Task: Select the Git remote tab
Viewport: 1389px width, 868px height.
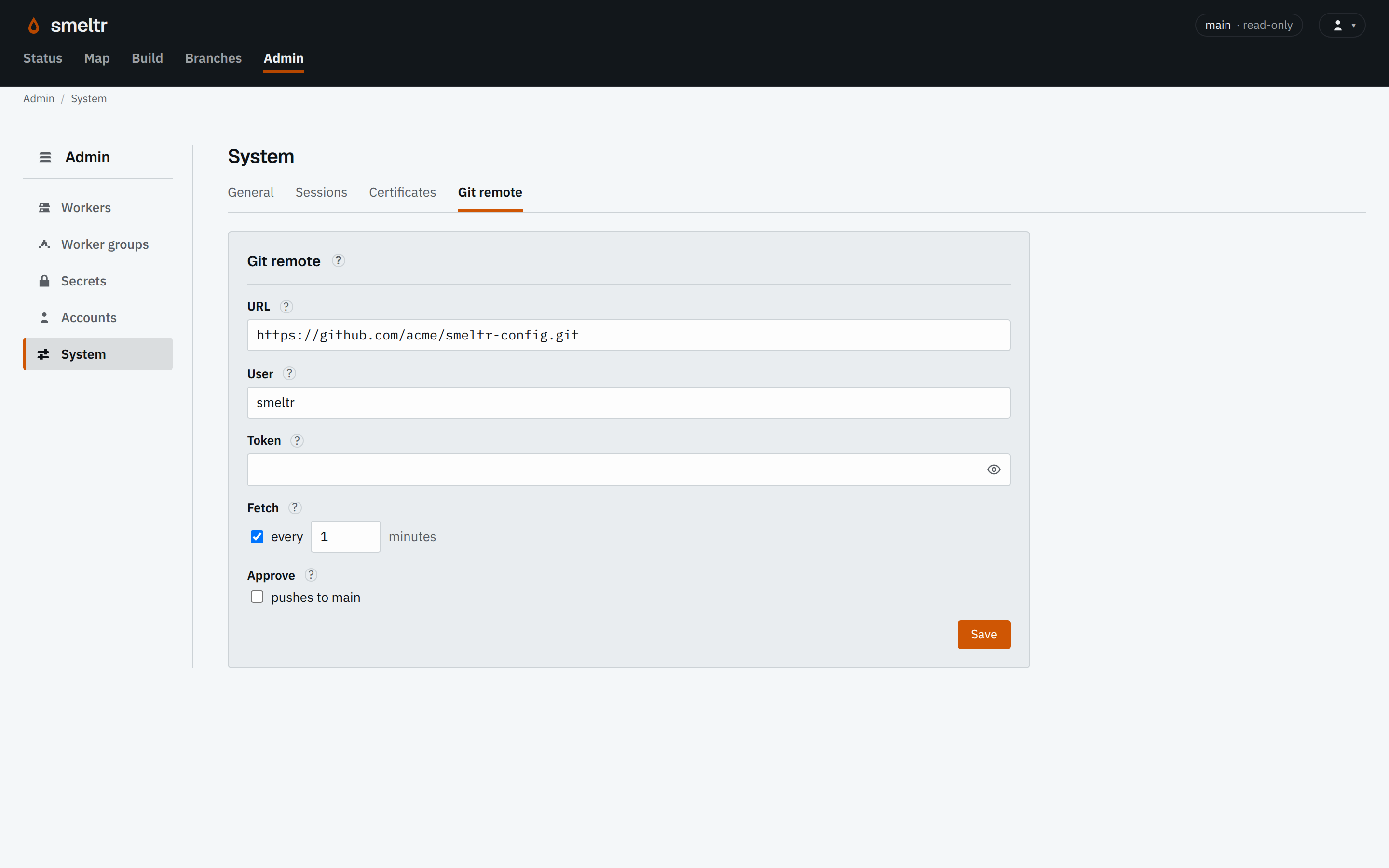Action: 490,192
